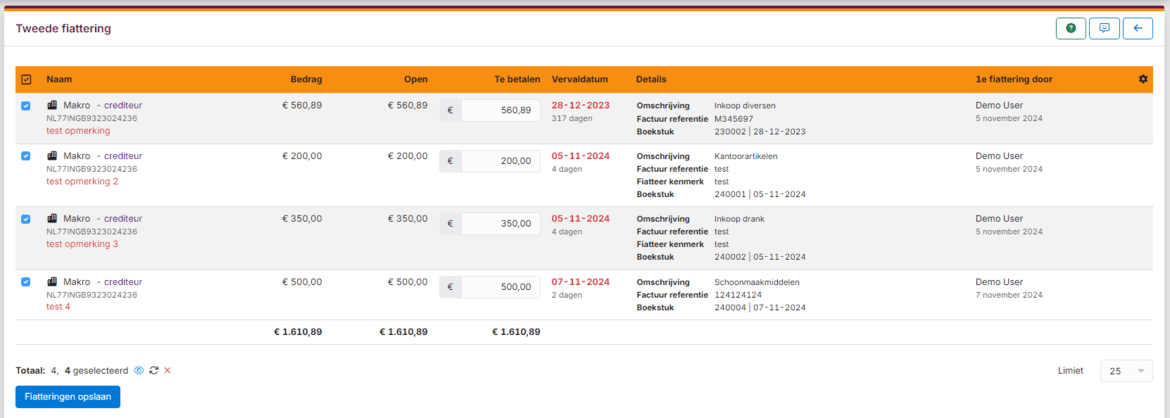Click the company icon in the € 350,00 row

coord(52,219)
